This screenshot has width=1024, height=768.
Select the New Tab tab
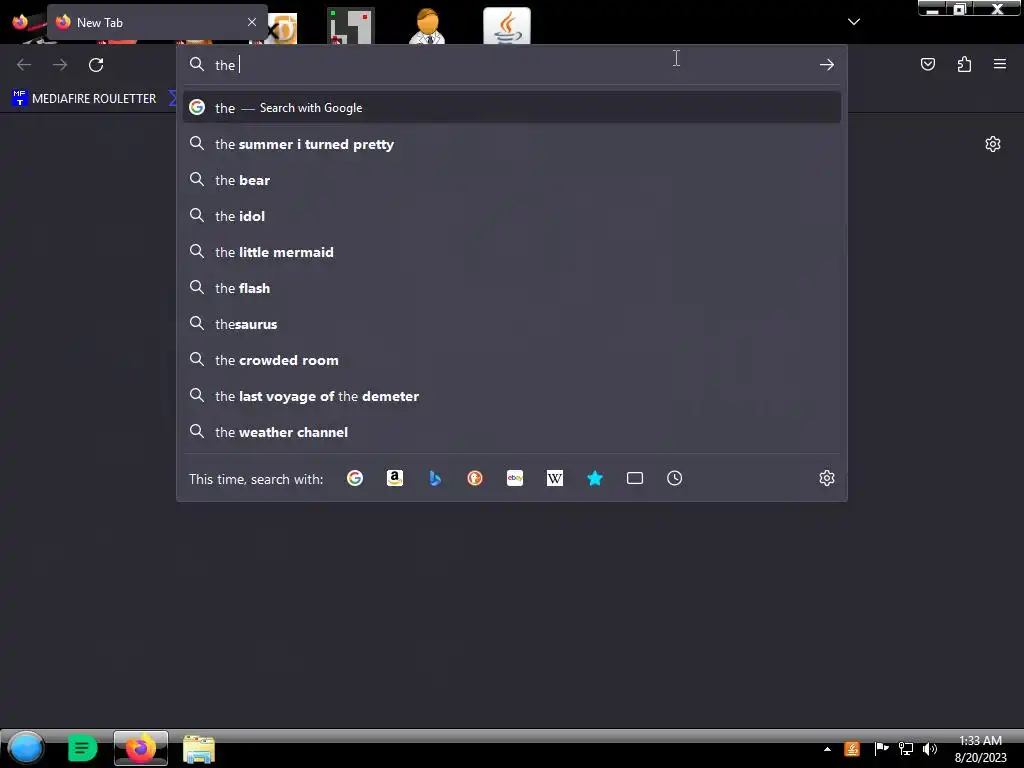[x=157, y=22]
